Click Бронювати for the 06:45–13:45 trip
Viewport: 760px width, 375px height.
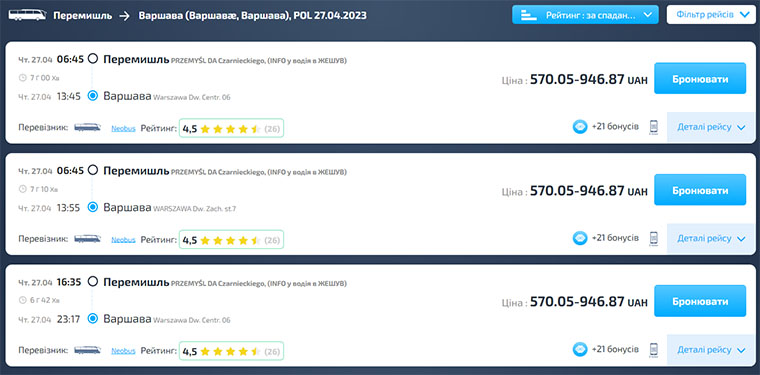[x=700, y=78]
